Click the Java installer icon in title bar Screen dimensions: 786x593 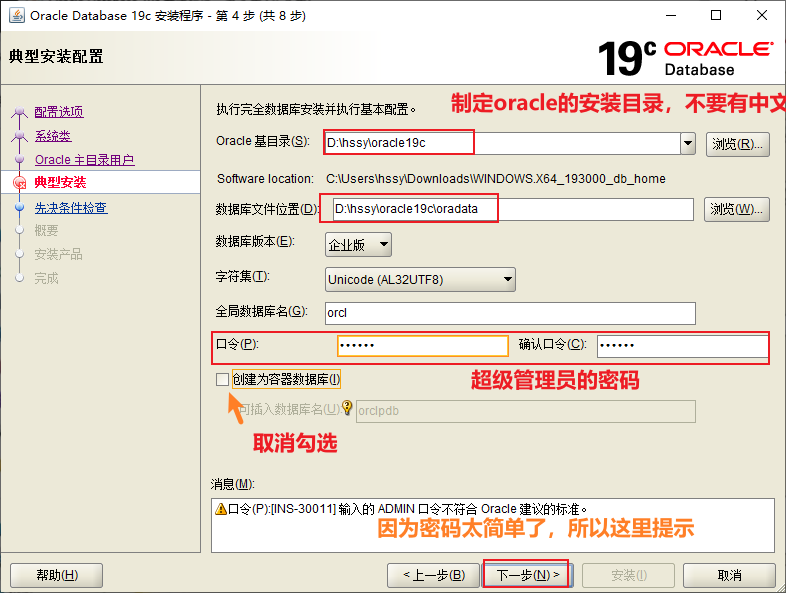pos(17,15)
